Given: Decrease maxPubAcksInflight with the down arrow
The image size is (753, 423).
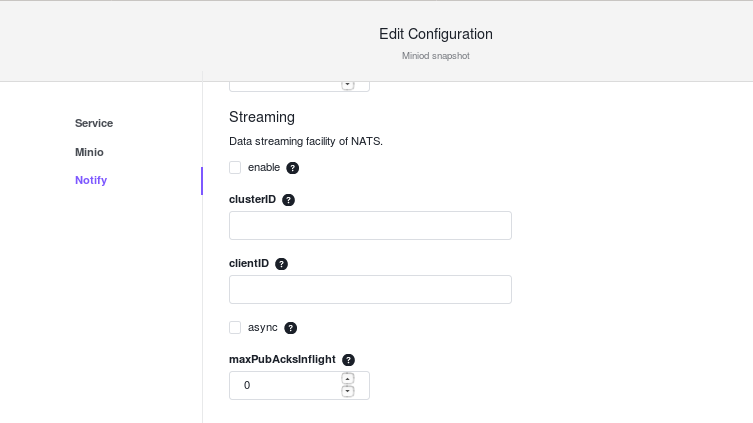Looking at the screenshot, I should [x=348, y=391].
